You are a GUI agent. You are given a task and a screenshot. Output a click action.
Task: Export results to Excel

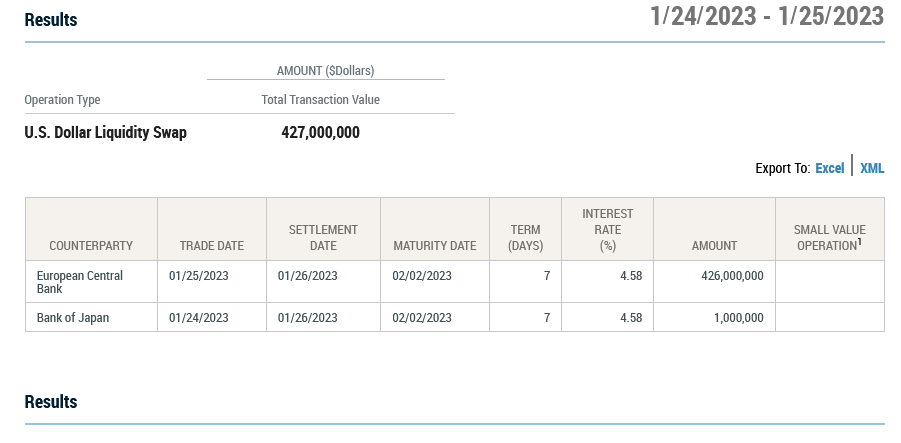(x=829, y=168)
